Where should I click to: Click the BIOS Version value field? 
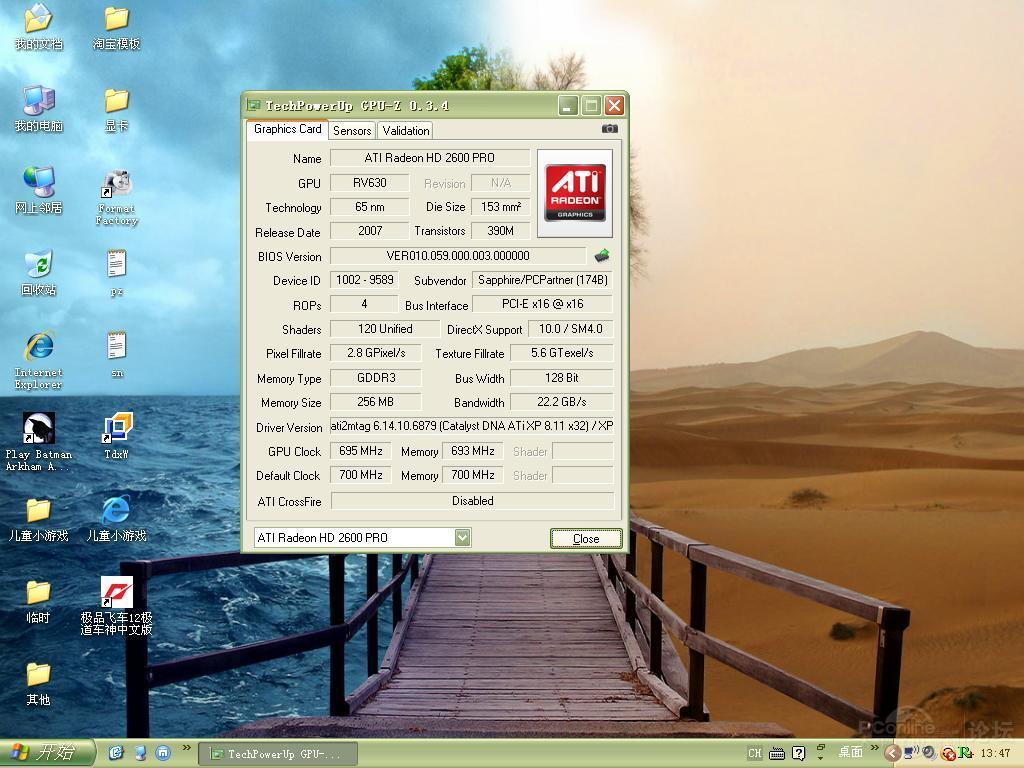coord(458,256)
